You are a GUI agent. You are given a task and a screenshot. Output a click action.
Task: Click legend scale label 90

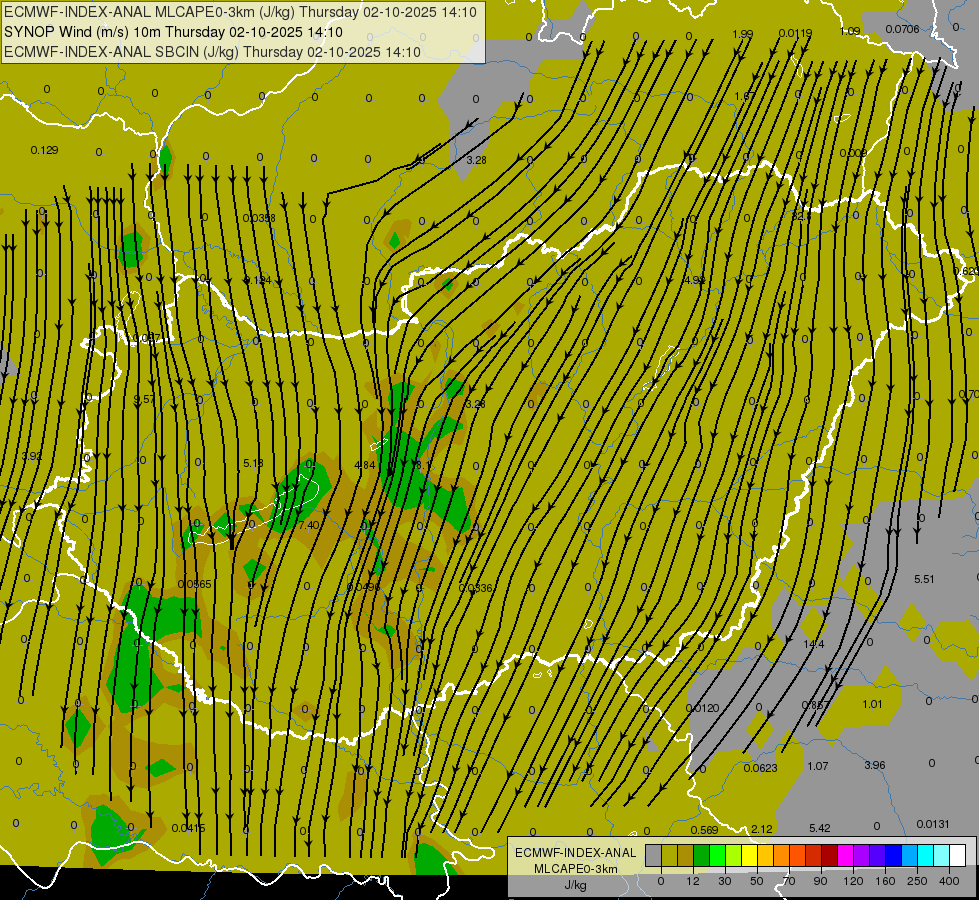coord(820,881)
